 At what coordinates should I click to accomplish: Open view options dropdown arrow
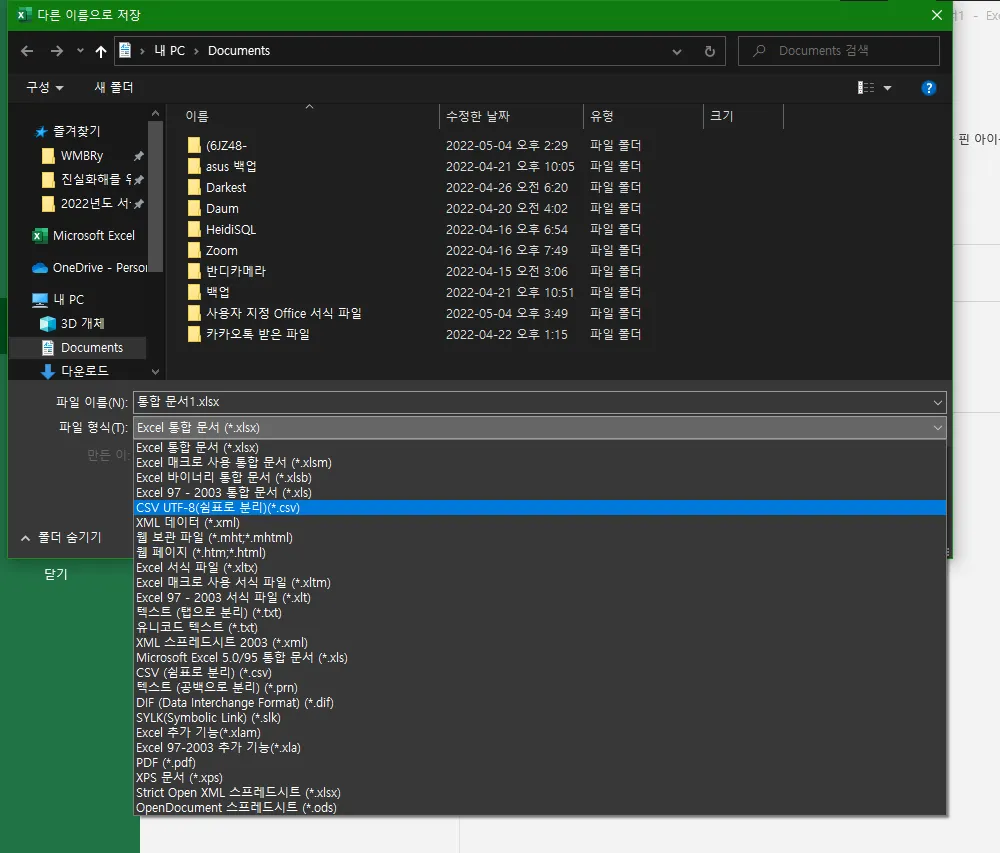[x=887, y=88]
